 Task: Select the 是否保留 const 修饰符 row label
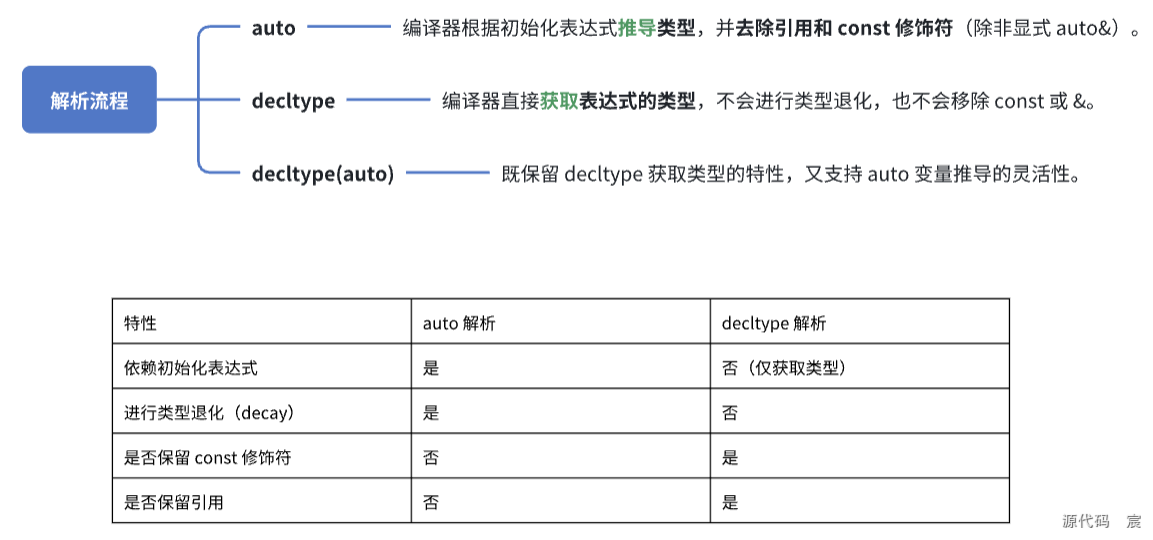click(207, 458)
